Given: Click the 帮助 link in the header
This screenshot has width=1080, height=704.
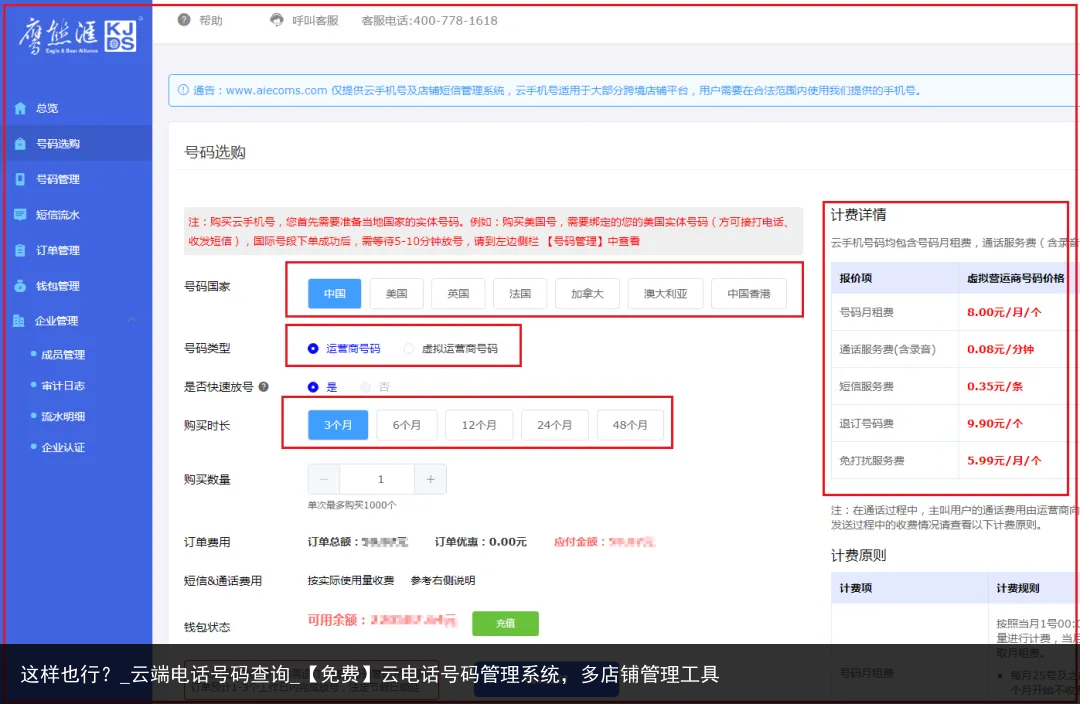Looking at the screenshot, I should (x=211, y=21).
